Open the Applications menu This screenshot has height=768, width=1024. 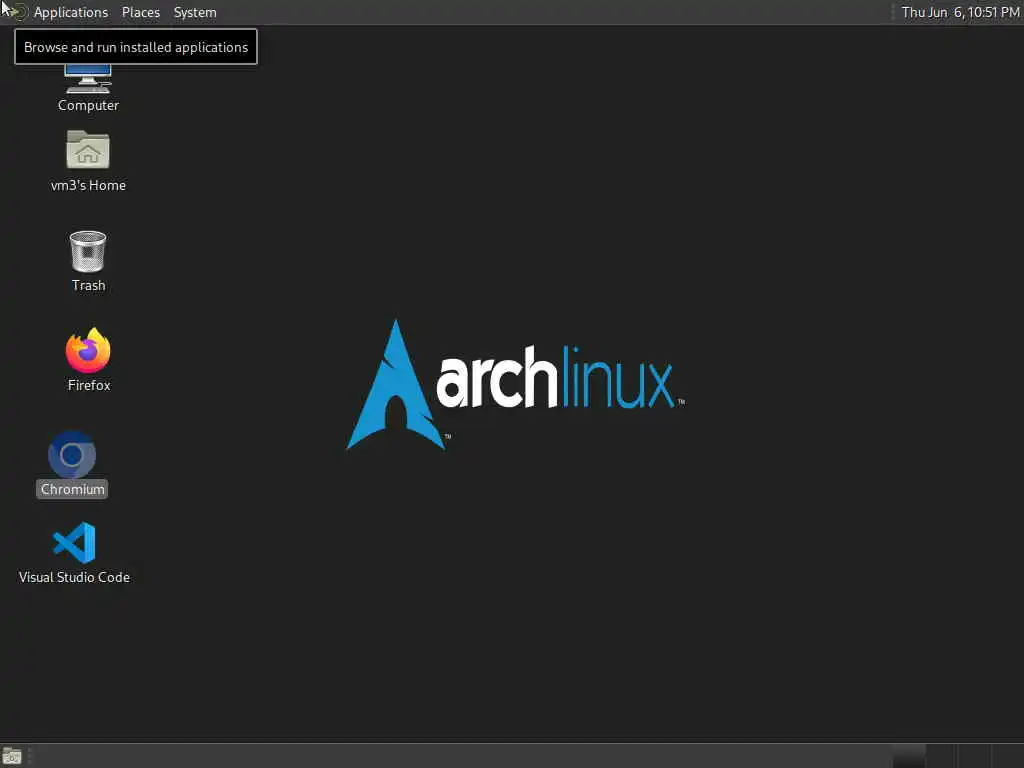pyautogui.click(x=71, y=12)
